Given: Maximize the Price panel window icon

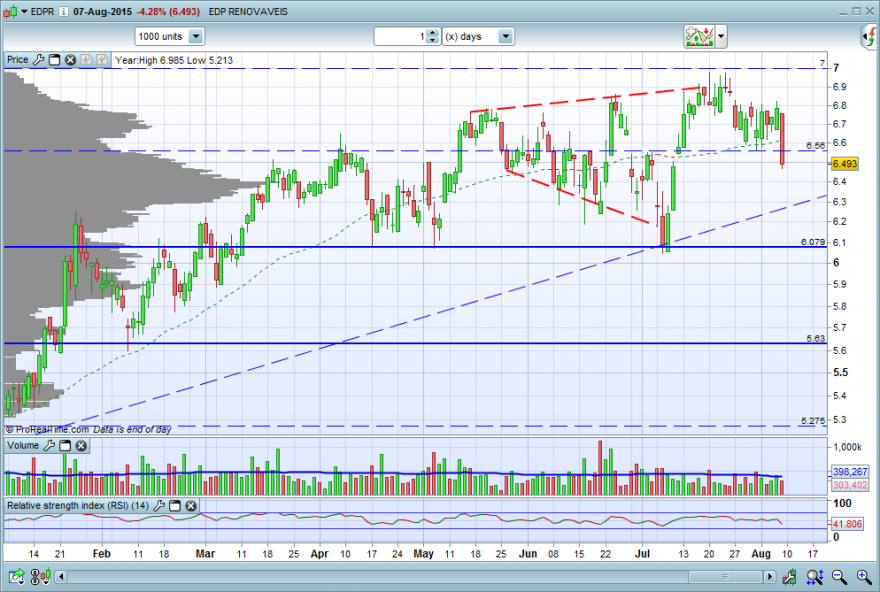Looking at the screenshot, I should 54,59.
